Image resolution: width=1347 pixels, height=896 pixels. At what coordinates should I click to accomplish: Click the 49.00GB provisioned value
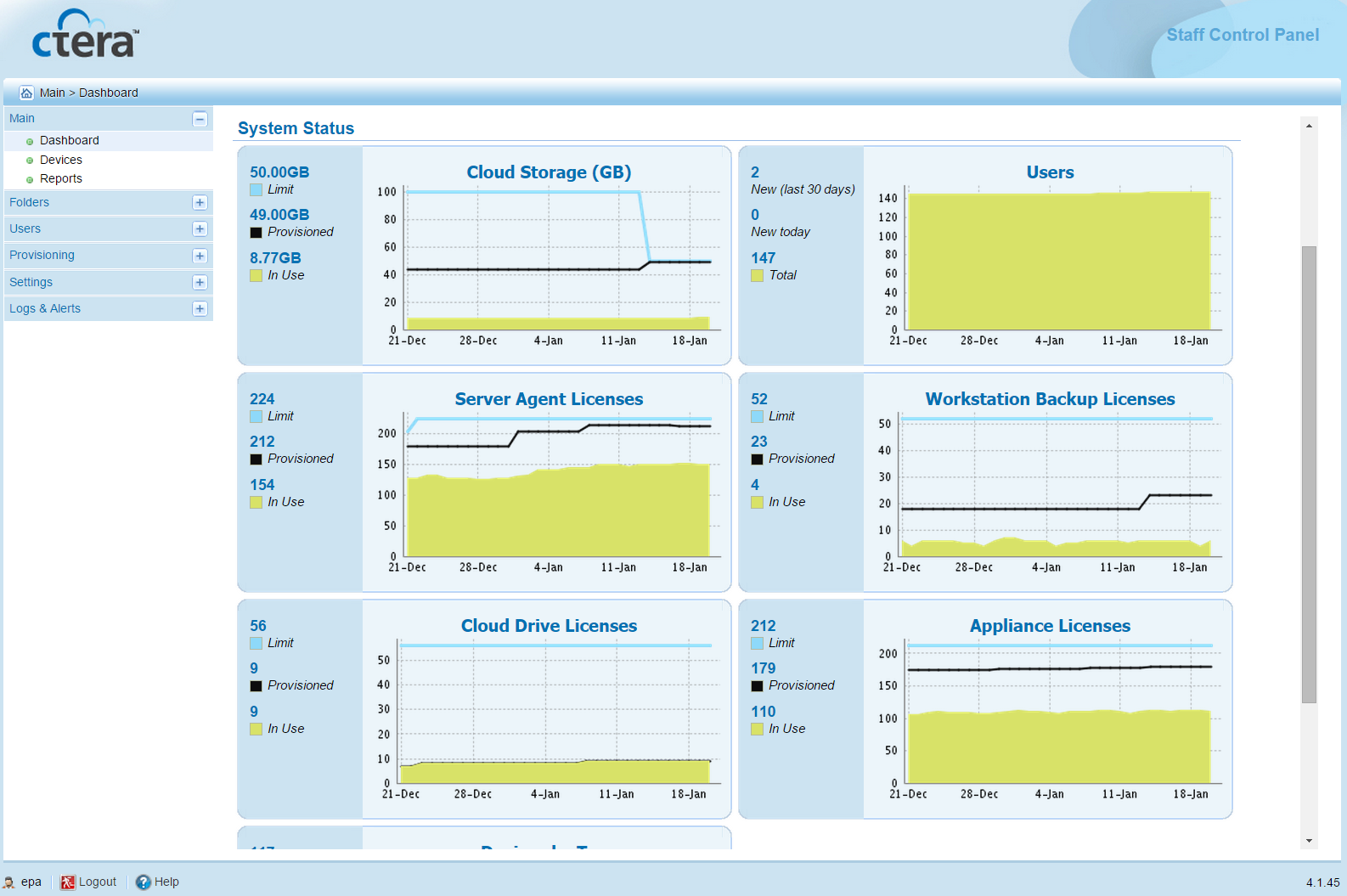coord(279,215)
